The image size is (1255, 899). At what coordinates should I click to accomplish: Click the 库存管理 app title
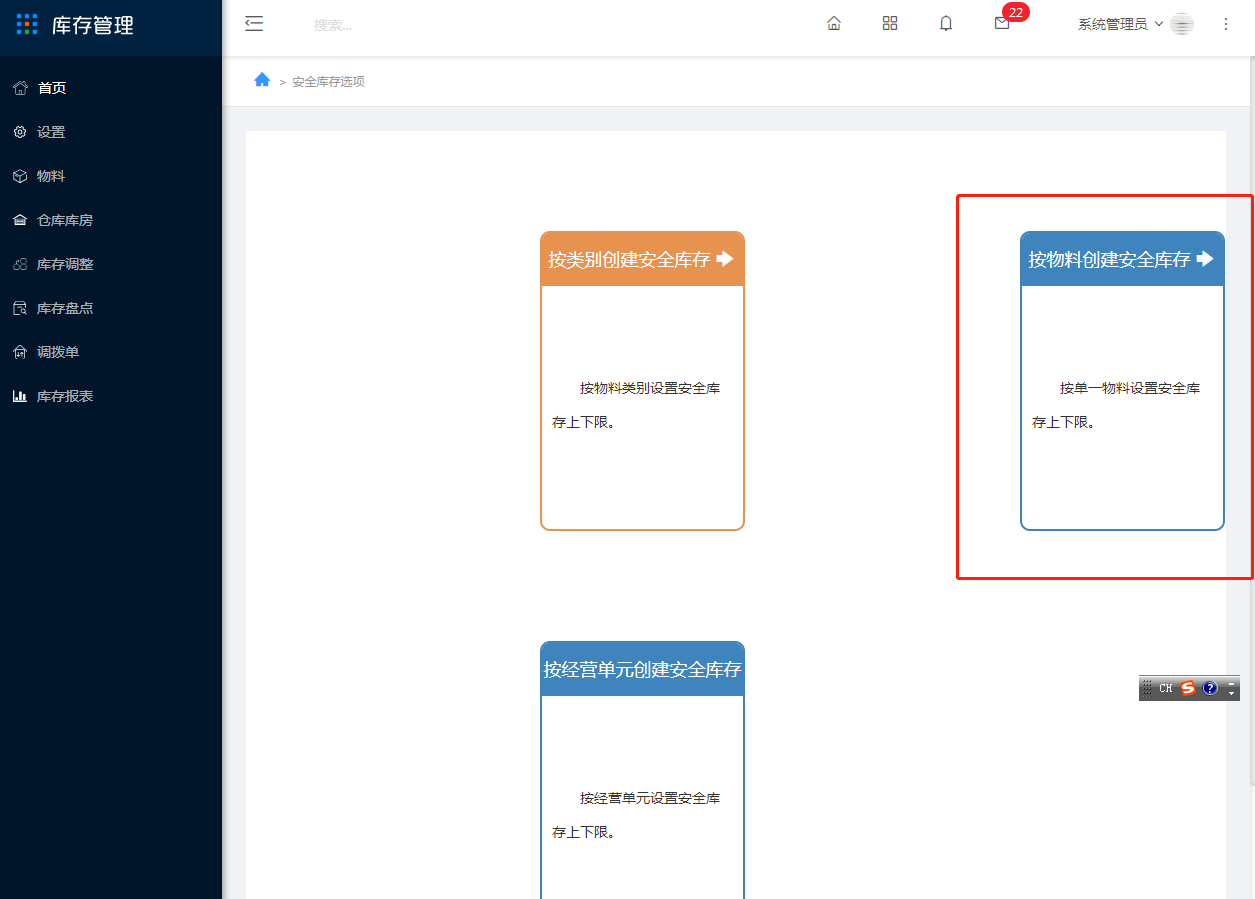point(93,25)
